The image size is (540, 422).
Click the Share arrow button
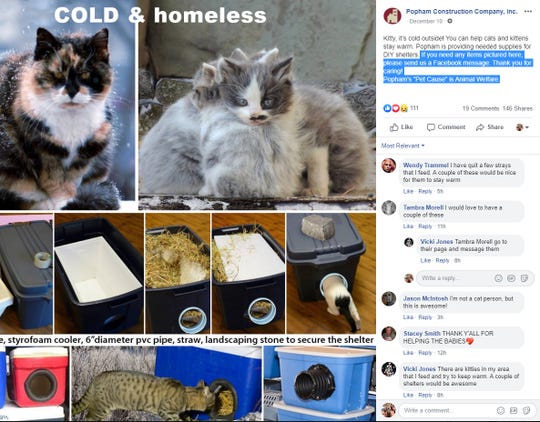click(x=489, y=127)
